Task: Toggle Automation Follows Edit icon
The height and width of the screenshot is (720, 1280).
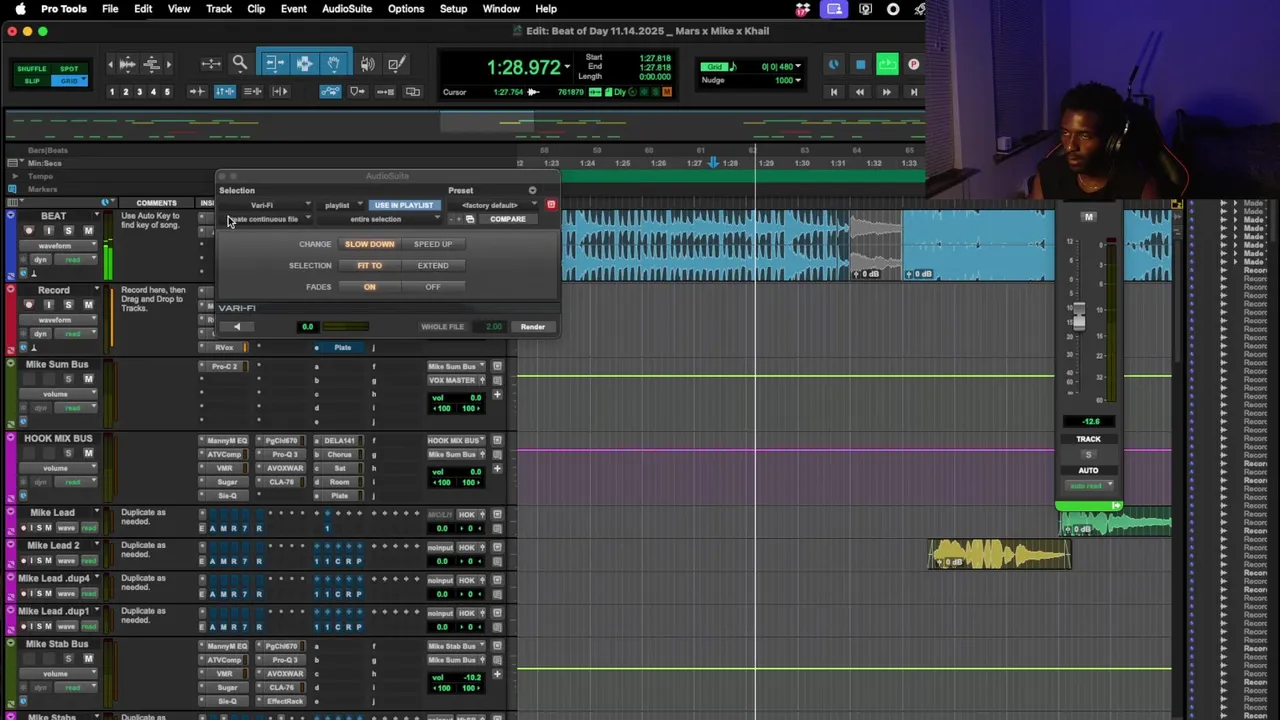Action: 330,91
